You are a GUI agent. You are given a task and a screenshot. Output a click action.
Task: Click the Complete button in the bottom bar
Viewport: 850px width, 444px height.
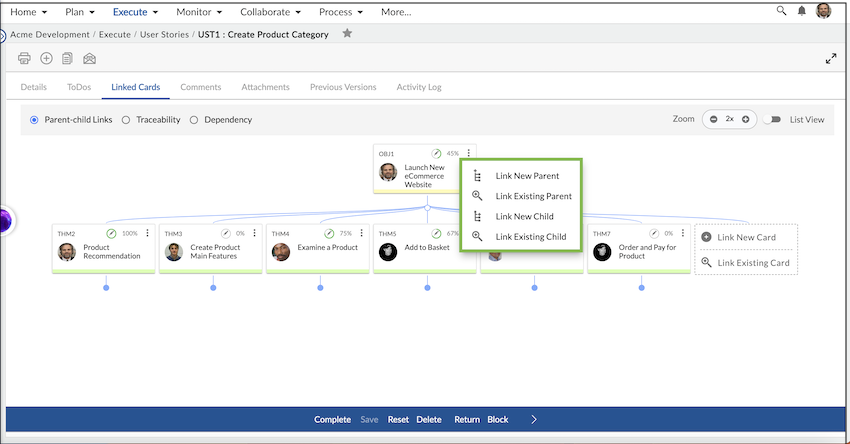pyautogui.click(x=332, y=419)
